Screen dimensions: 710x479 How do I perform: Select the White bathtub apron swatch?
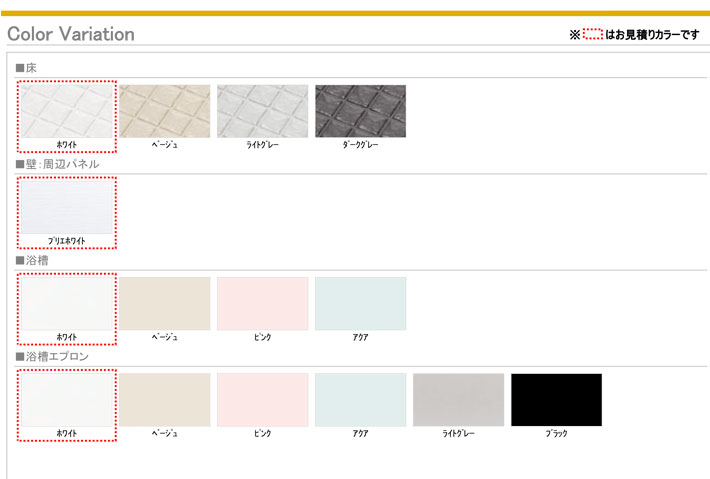(x=67, y=400)
